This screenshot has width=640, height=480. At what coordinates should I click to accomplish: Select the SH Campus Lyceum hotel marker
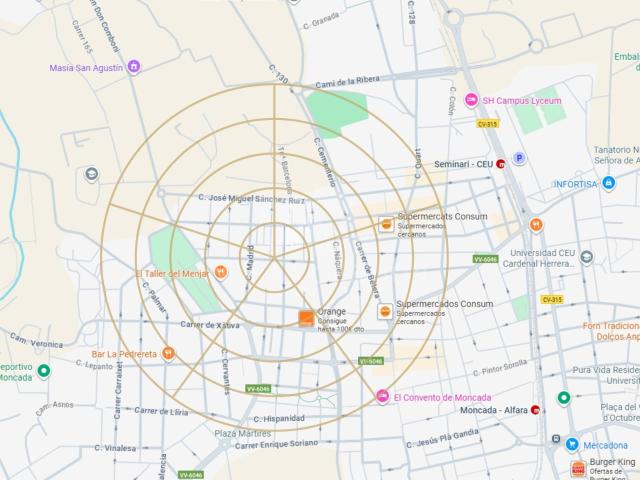(471, 100)
